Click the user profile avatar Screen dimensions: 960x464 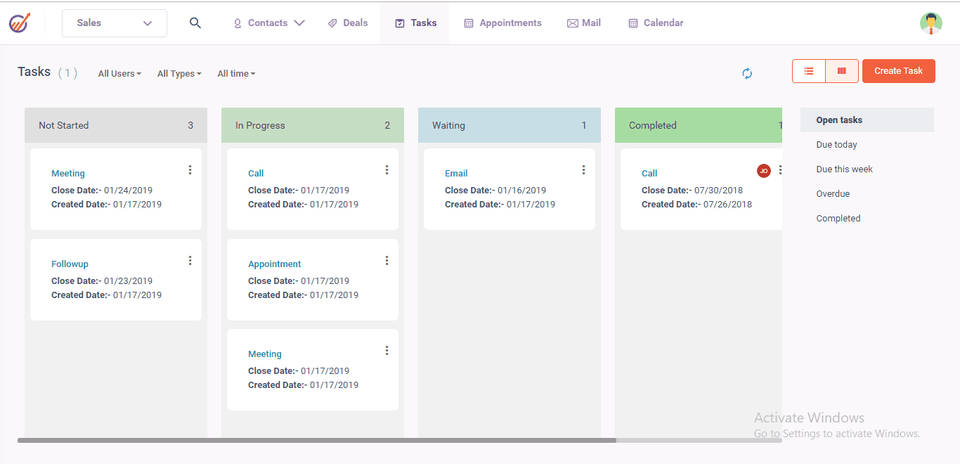(x=931, y=24)
